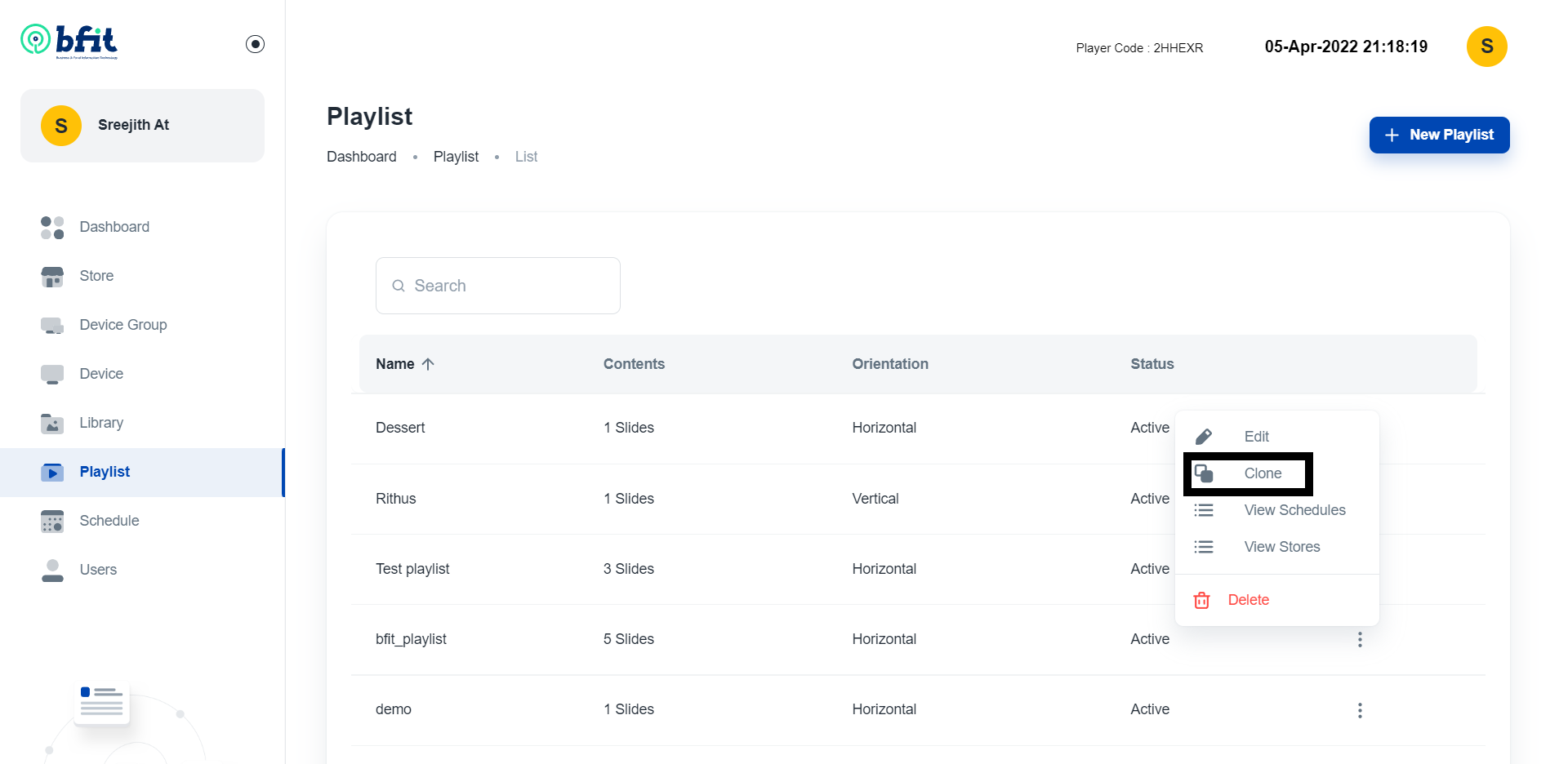Open the yellow S account avatar in header

tap(1486, 47)
